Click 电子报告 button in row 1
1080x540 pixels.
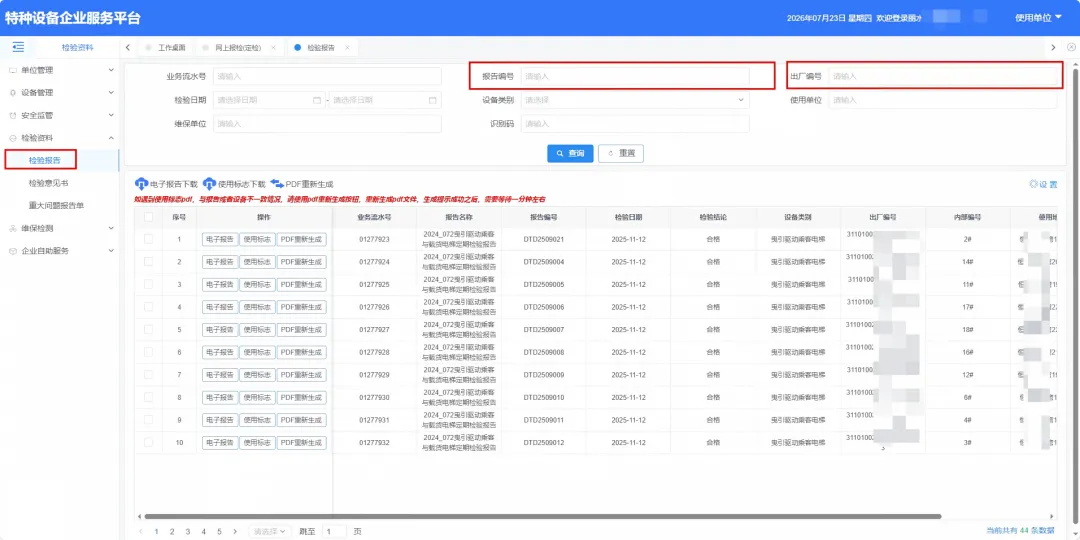pyautogui.click(x=219, y=240)
